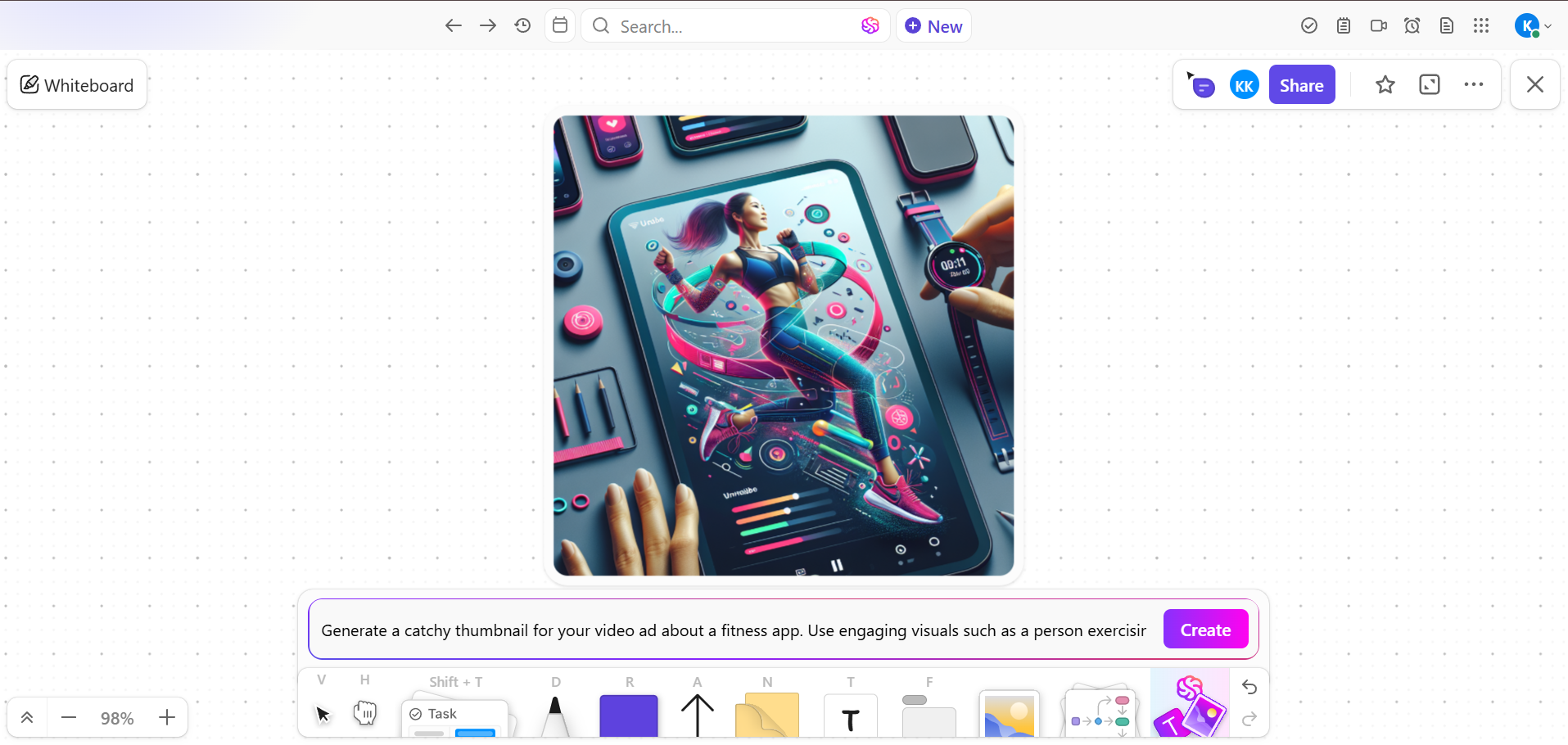Open the Reminders alarm icon
Viewport: 1568px width, 745px height.
click(1412, 25)
